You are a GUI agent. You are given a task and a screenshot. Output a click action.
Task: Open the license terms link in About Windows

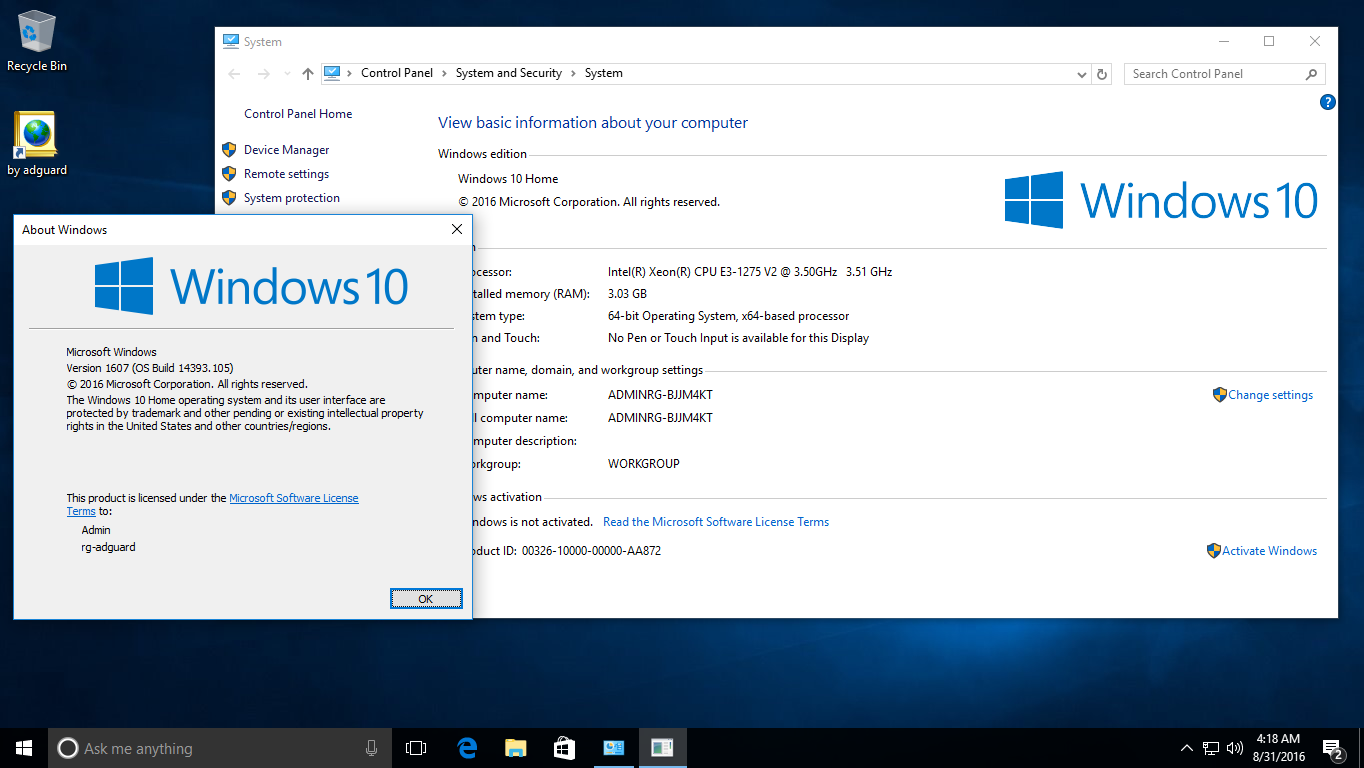pos(294,498)
